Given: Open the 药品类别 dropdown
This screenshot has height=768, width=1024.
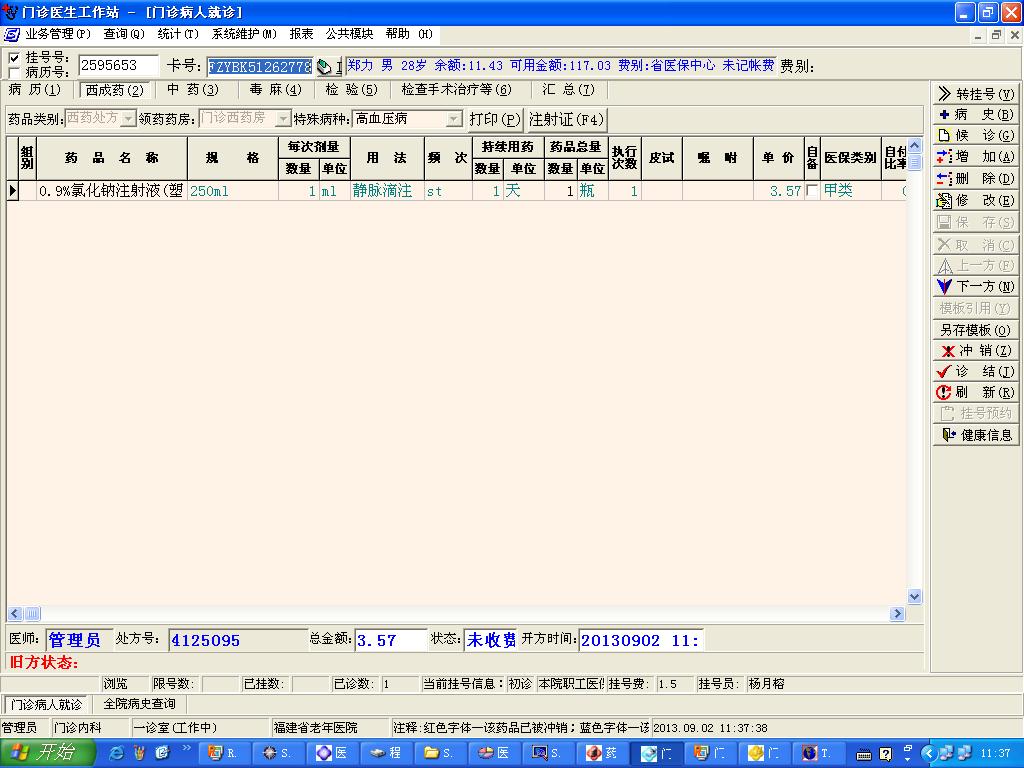Looking at the screenshot, I should 128,119.
